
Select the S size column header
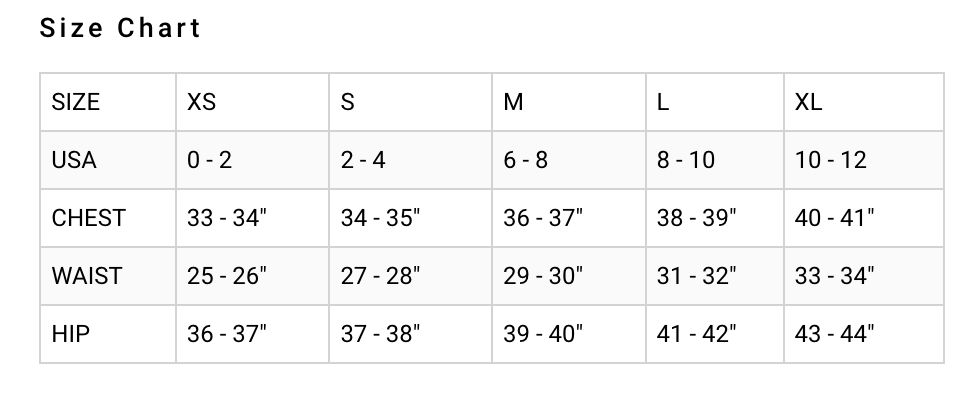pos(347,102)
